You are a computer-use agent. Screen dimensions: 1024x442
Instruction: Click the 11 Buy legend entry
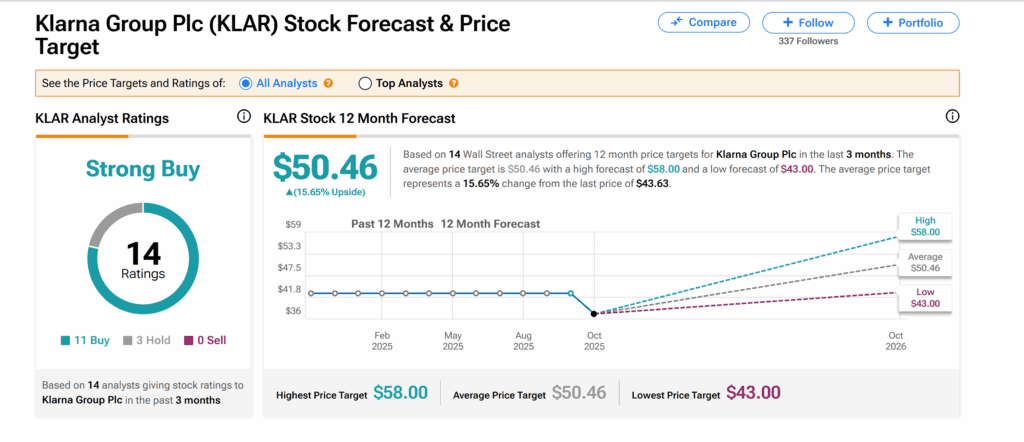(85, 340)
